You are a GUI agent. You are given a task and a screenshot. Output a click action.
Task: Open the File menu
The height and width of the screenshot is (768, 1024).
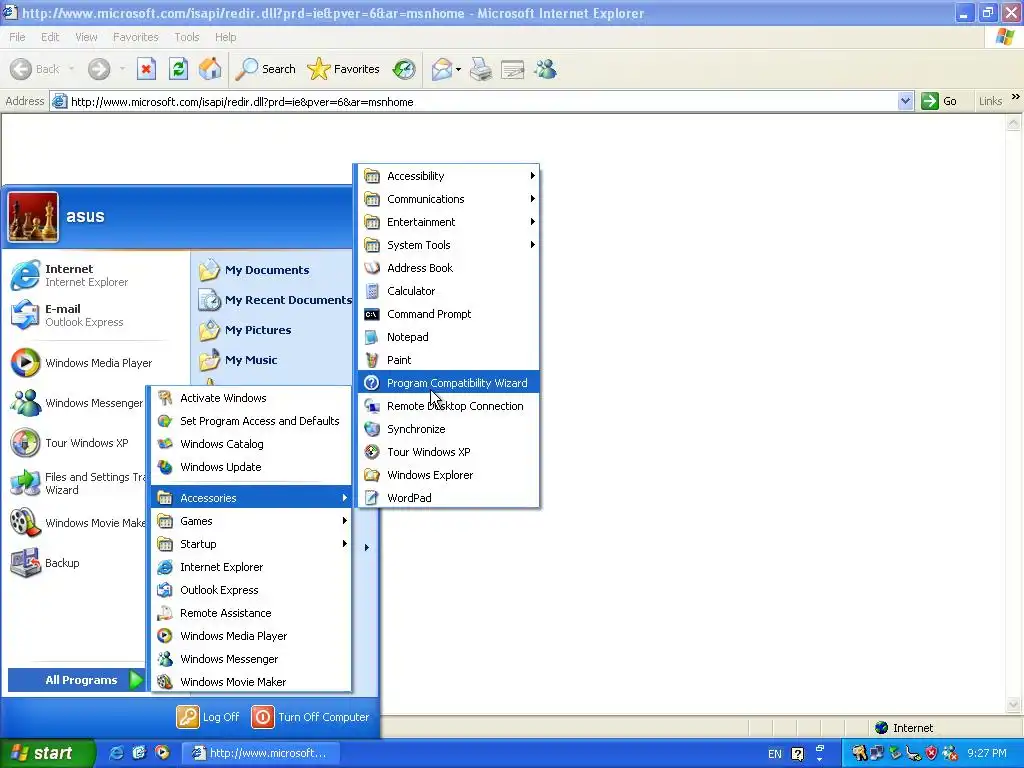[17, 37]
